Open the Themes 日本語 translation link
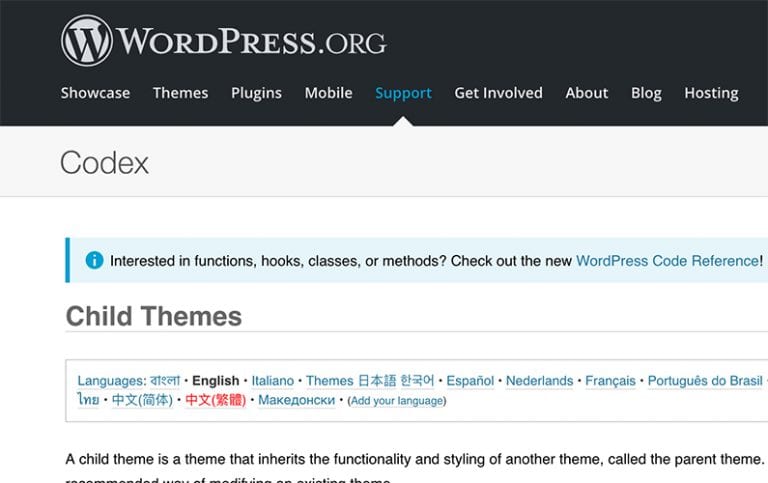The width and height of the screenshot is (768, 483). click(x=351, y=381)
